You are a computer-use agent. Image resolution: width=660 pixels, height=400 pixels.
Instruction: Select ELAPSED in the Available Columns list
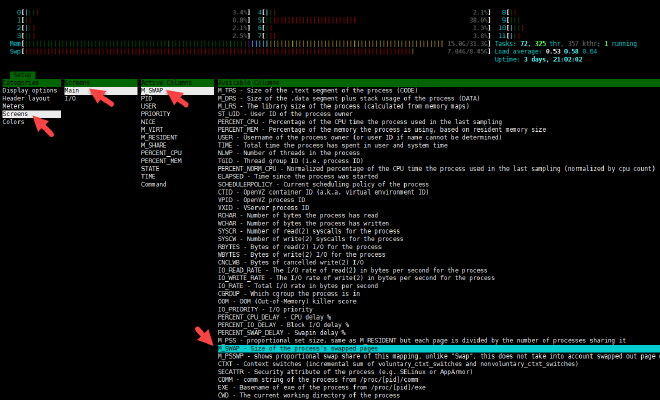233,177
